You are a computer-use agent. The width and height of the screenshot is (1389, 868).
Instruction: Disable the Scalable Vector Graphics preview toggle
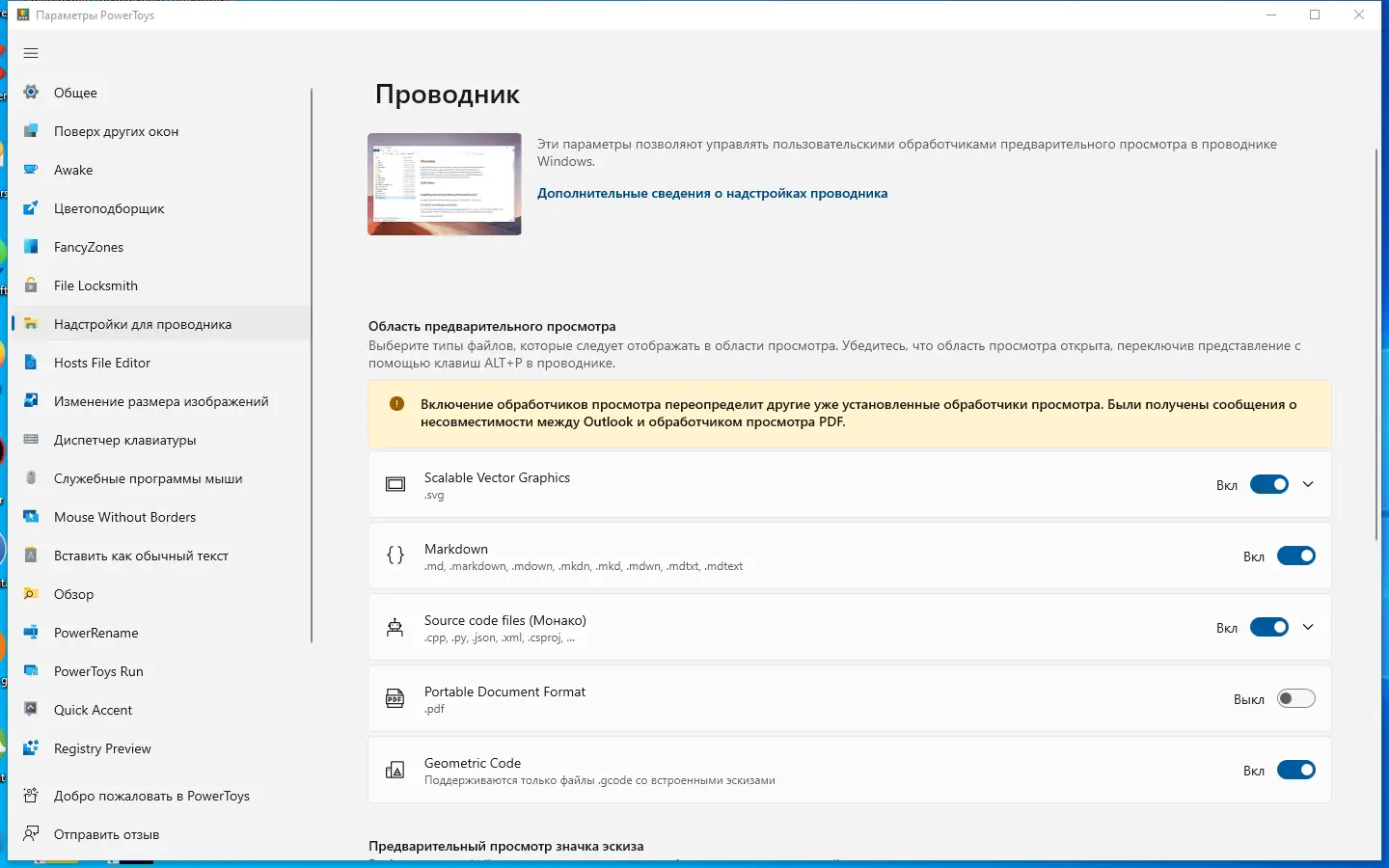point(1269,484)
